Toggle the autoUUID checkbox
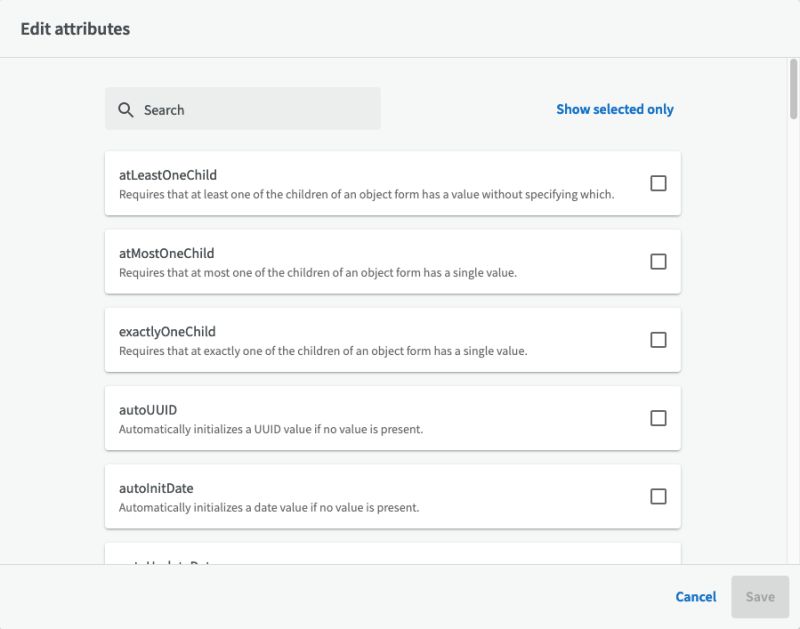Viewport: 800px width, 629px height. (x=658, y=418)
